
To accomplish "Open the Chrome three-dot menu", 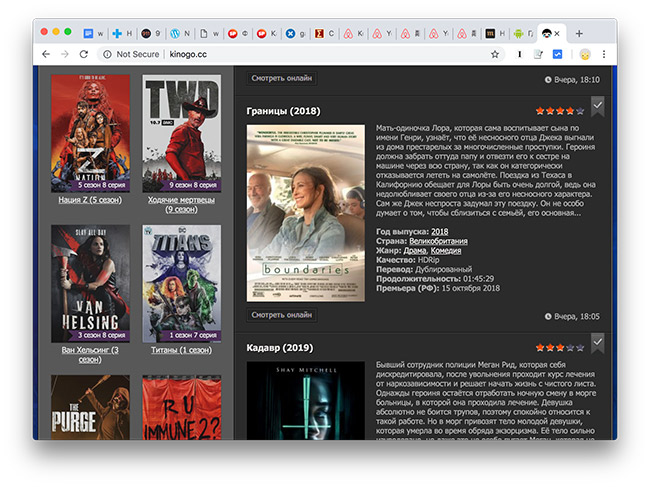I will point(605,54).
